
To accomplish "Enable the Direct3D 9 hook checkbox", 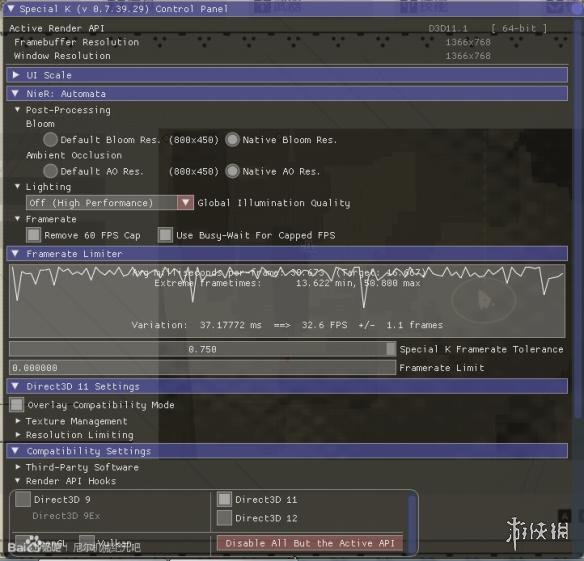I will point(23,499).
